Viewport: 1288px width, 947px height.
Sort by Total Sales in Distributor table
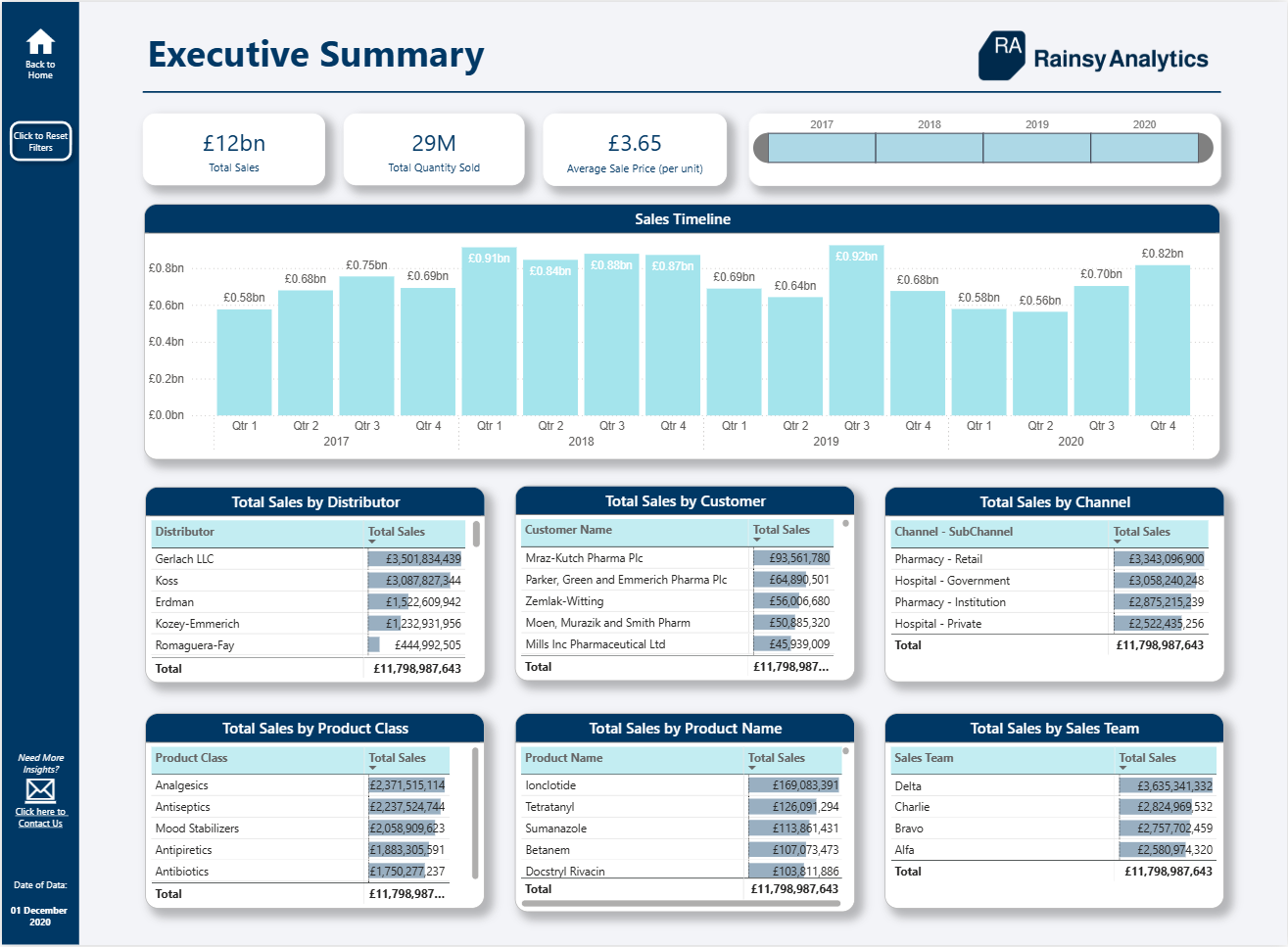click(397, 532)
